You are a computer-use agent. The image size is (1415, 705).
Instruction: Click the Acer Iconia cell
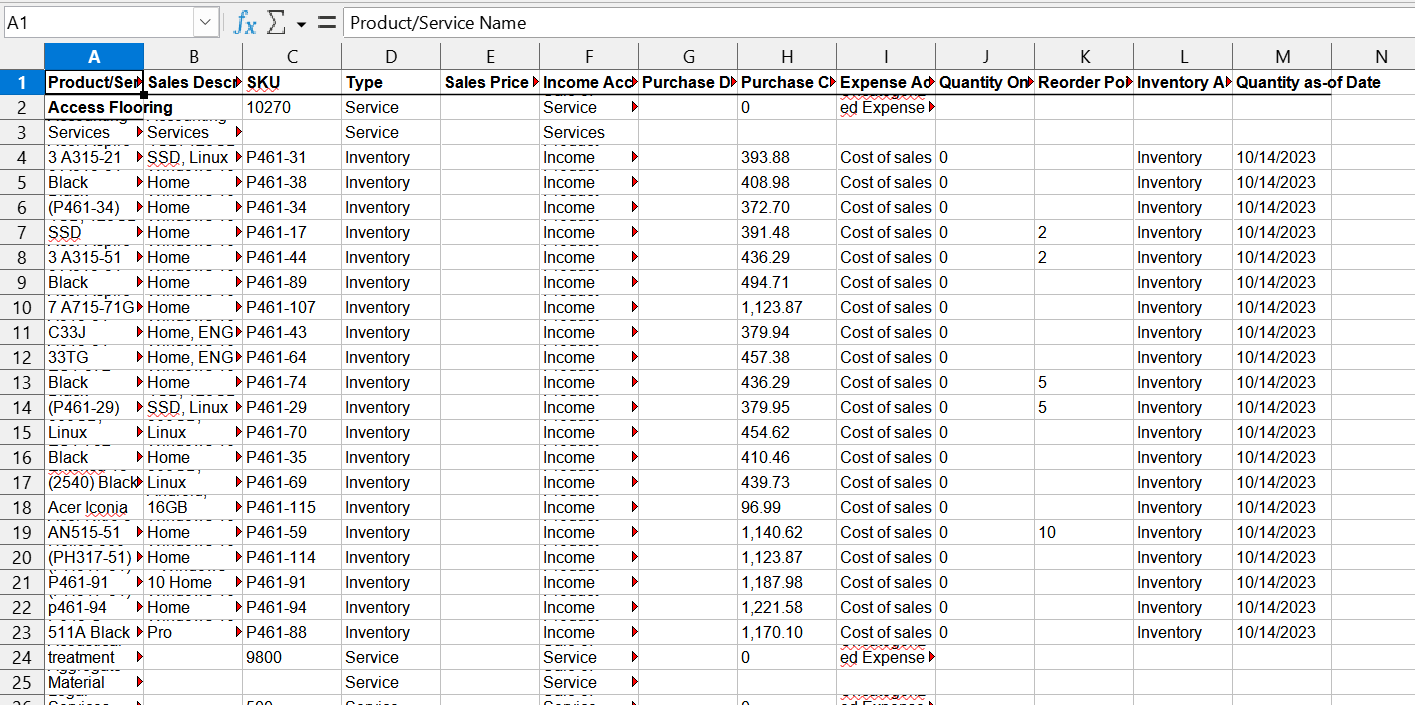[x=94, y=507]
